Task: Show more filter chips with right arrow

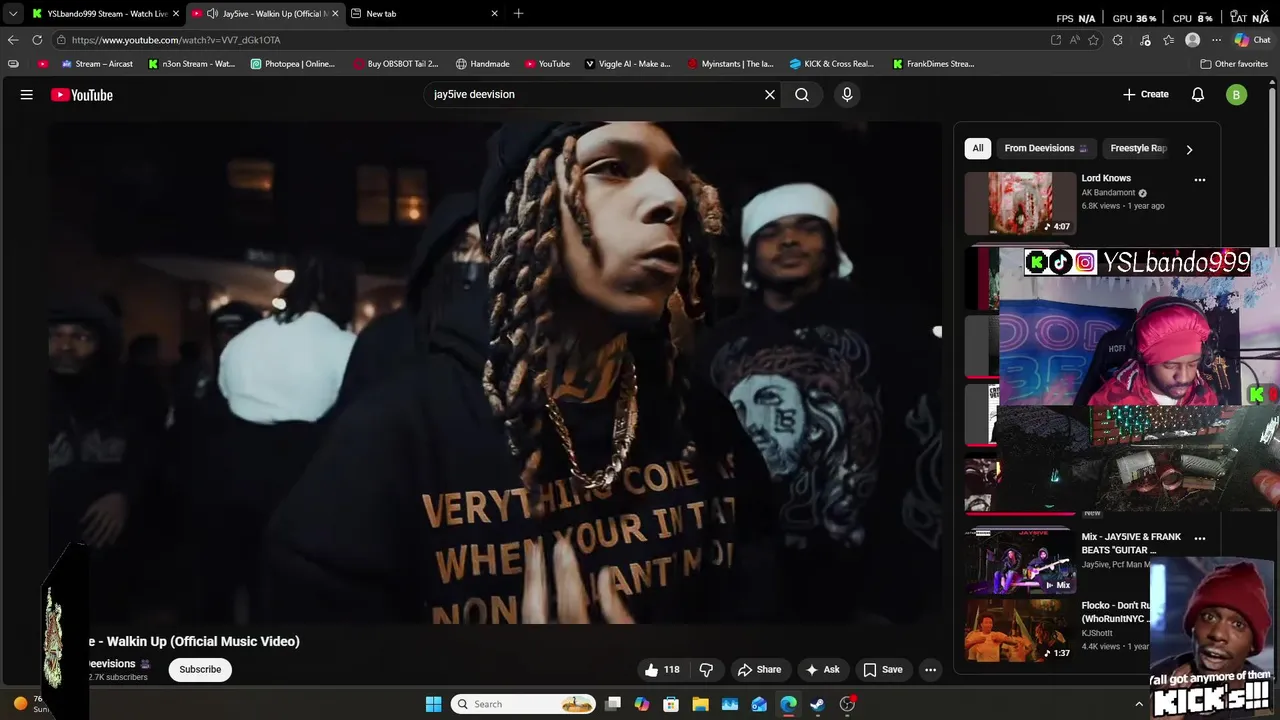Action: (x=1189, y=149)
